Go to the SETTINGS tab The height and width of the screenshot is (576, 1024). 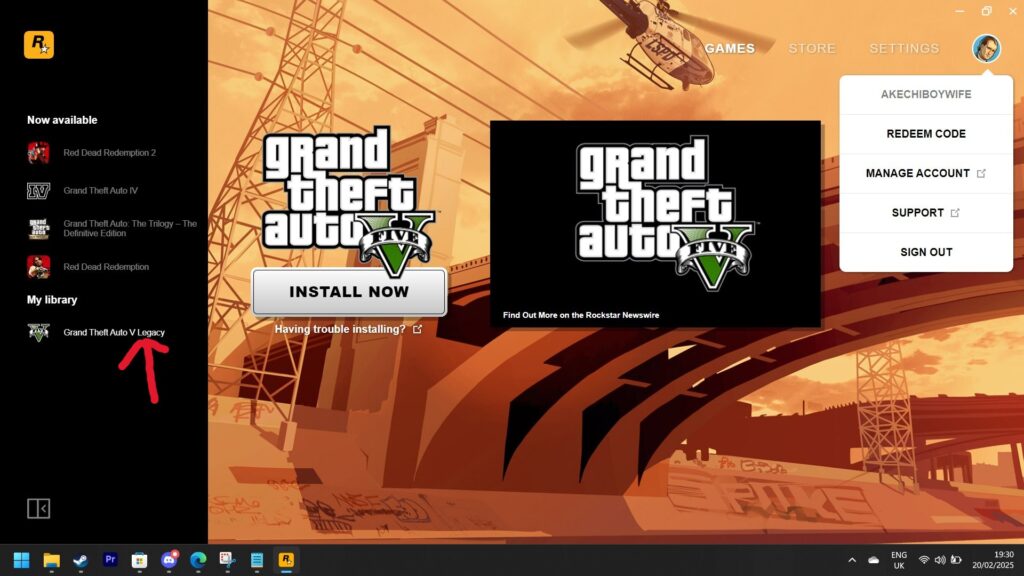point(903,48)
